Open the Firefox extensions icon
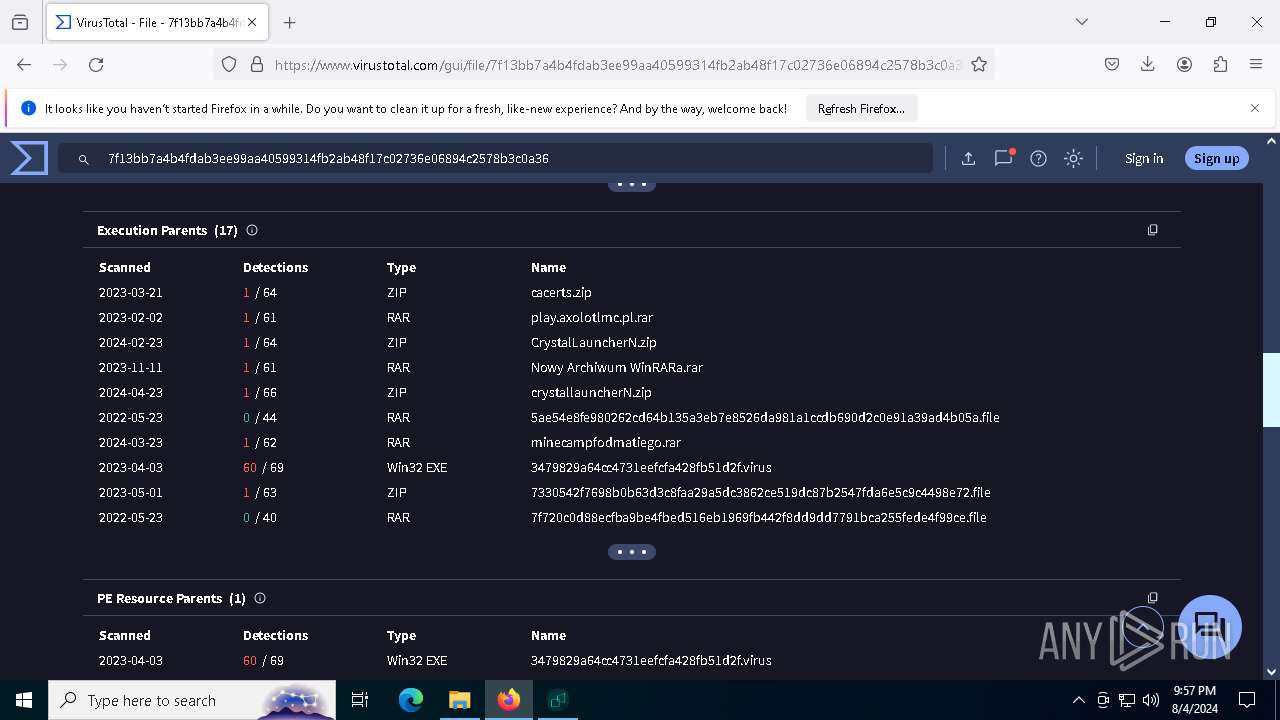This screenshot has height=720, width=1280. tap(1220, 64)
